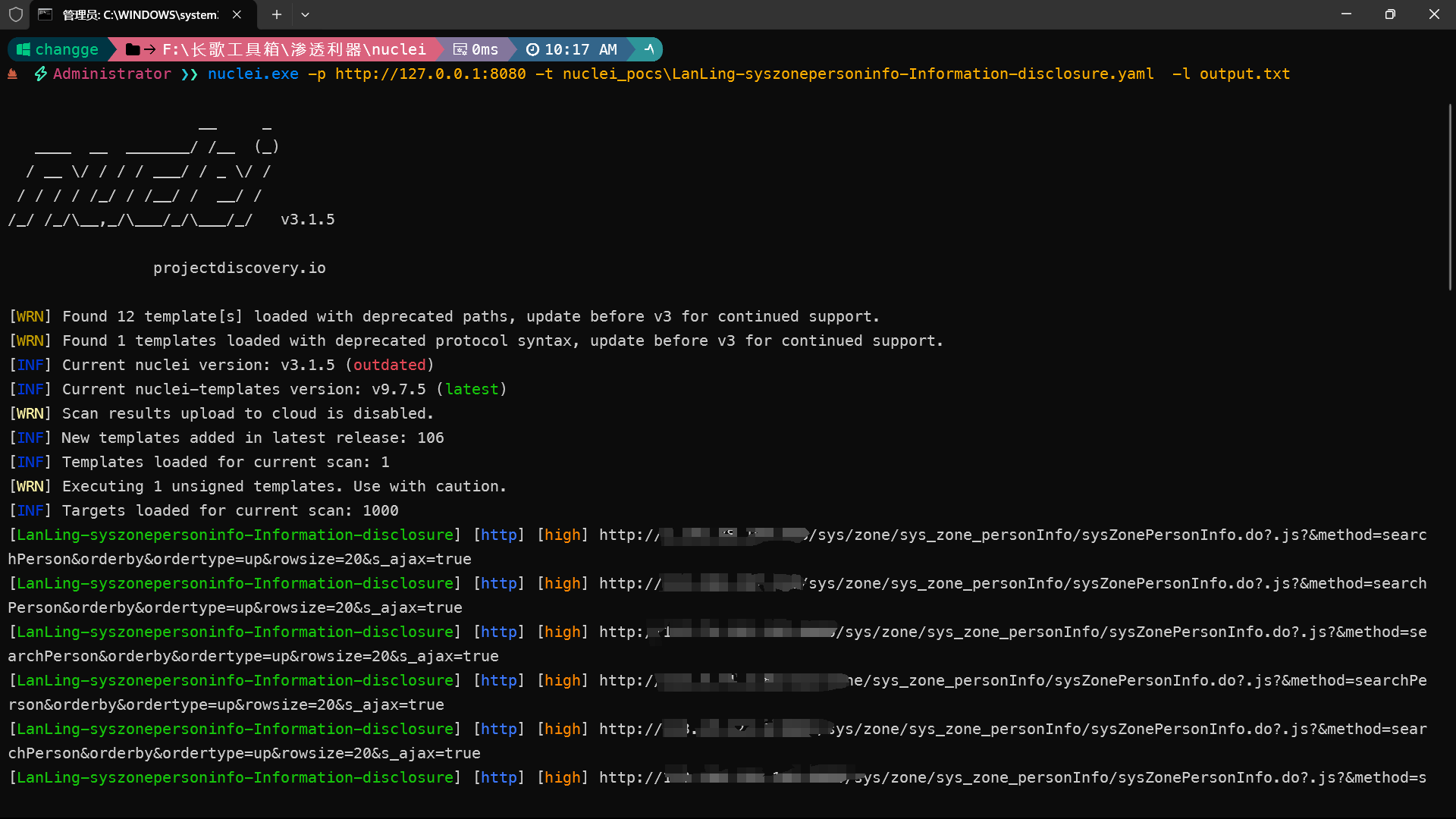The image size is (1456, 819).
Task: Restore down the terminal window
Action: pyautogui.click(x=1390, y=14)
